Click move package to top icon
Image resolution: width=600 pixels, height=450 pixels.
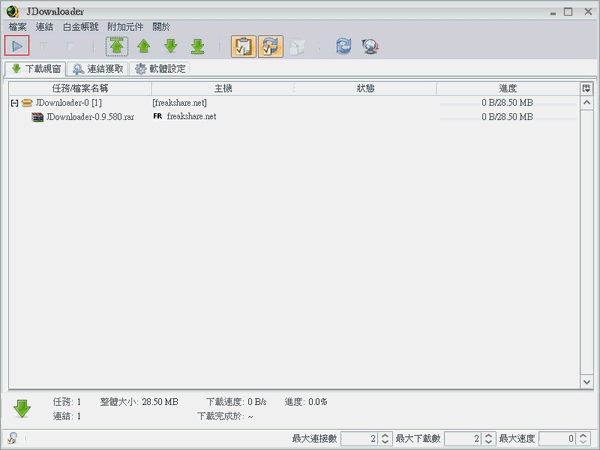pos(117,46)
